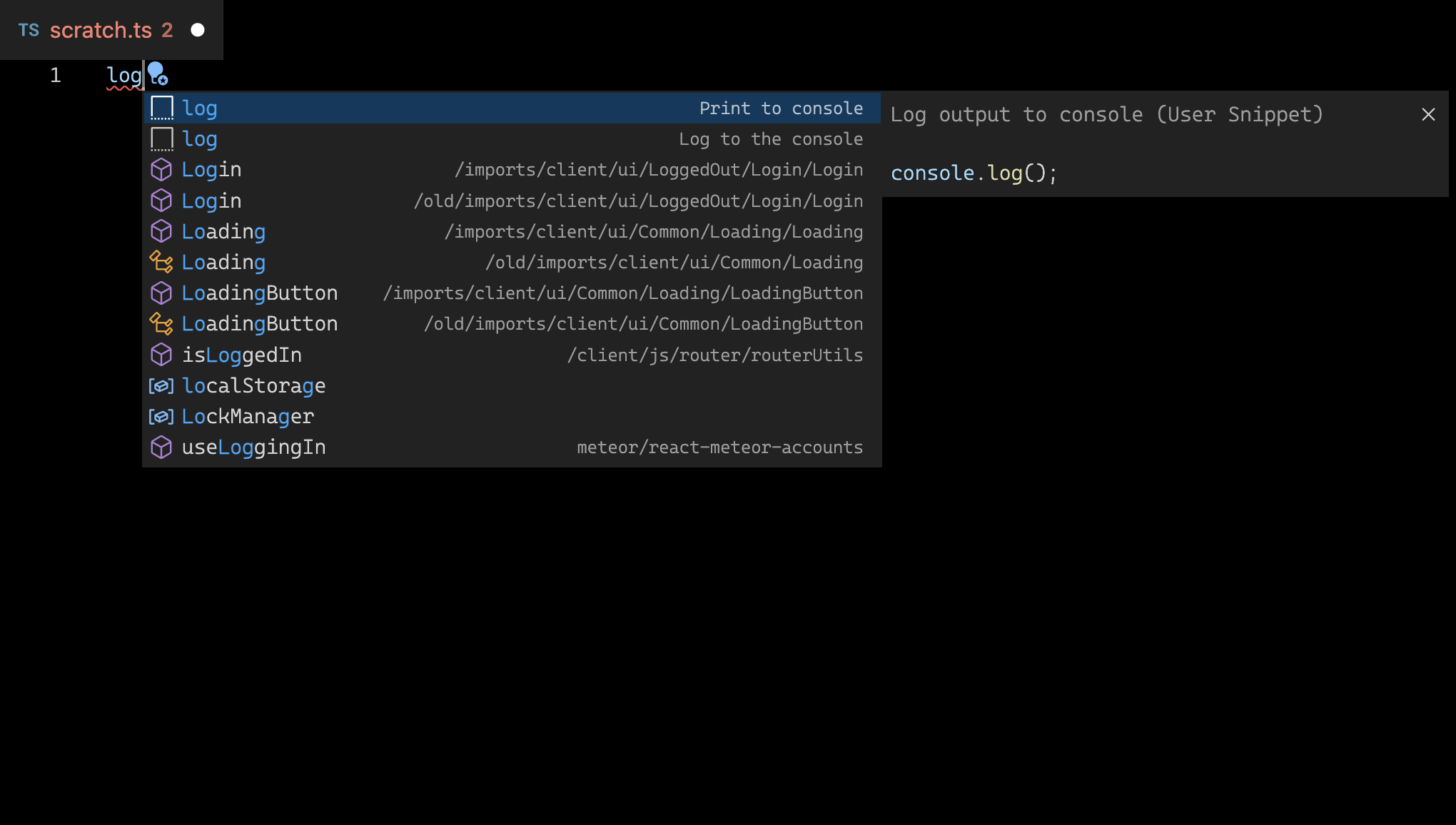Click the module cube icon beside Loading from imports

tap(161, 231)
